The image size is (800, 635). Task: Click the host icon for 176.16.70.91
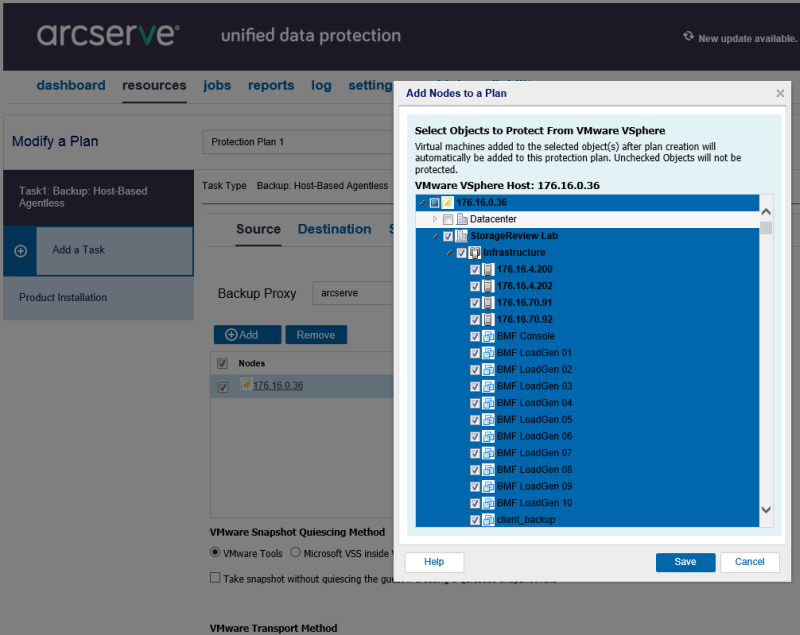point(488,303)
